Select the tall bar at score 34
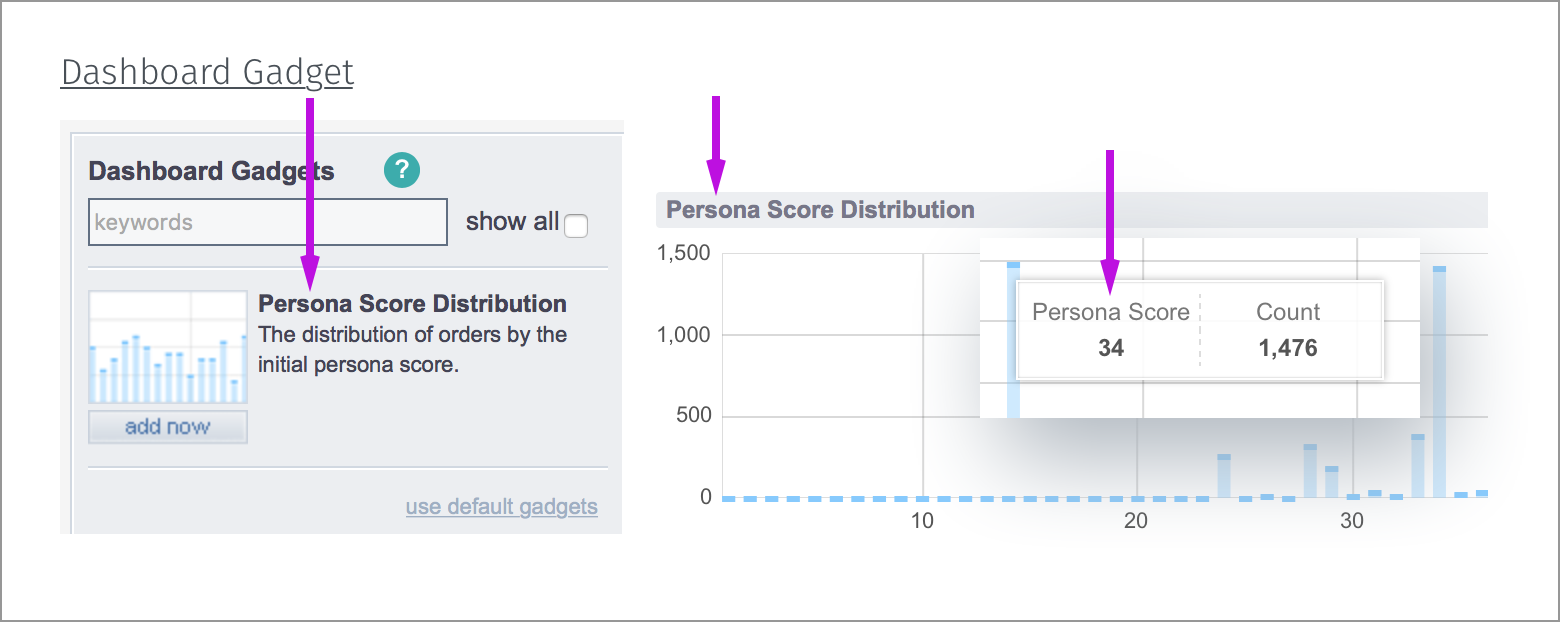The width and height of the screenshot is (1560, 622). point(1439,381)
